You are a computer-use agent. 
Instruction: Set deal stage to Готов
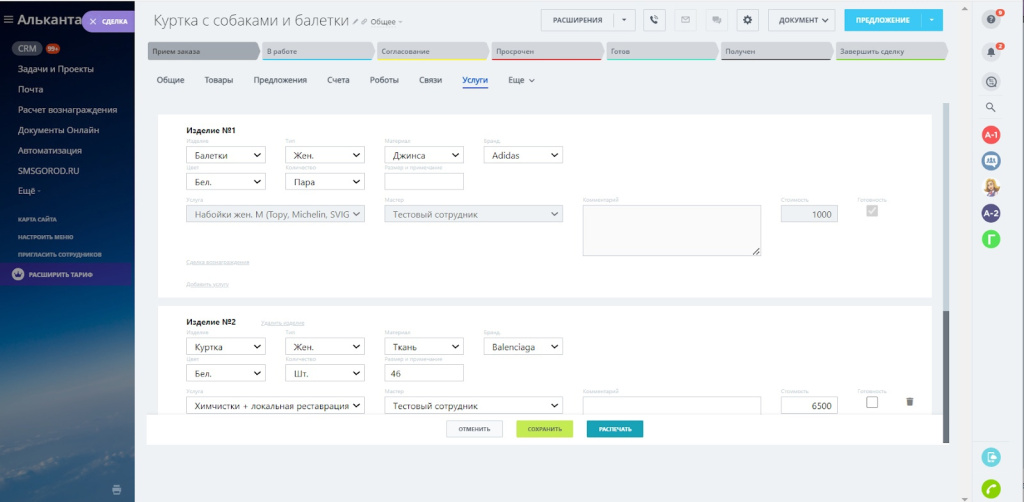click(663, 52)
